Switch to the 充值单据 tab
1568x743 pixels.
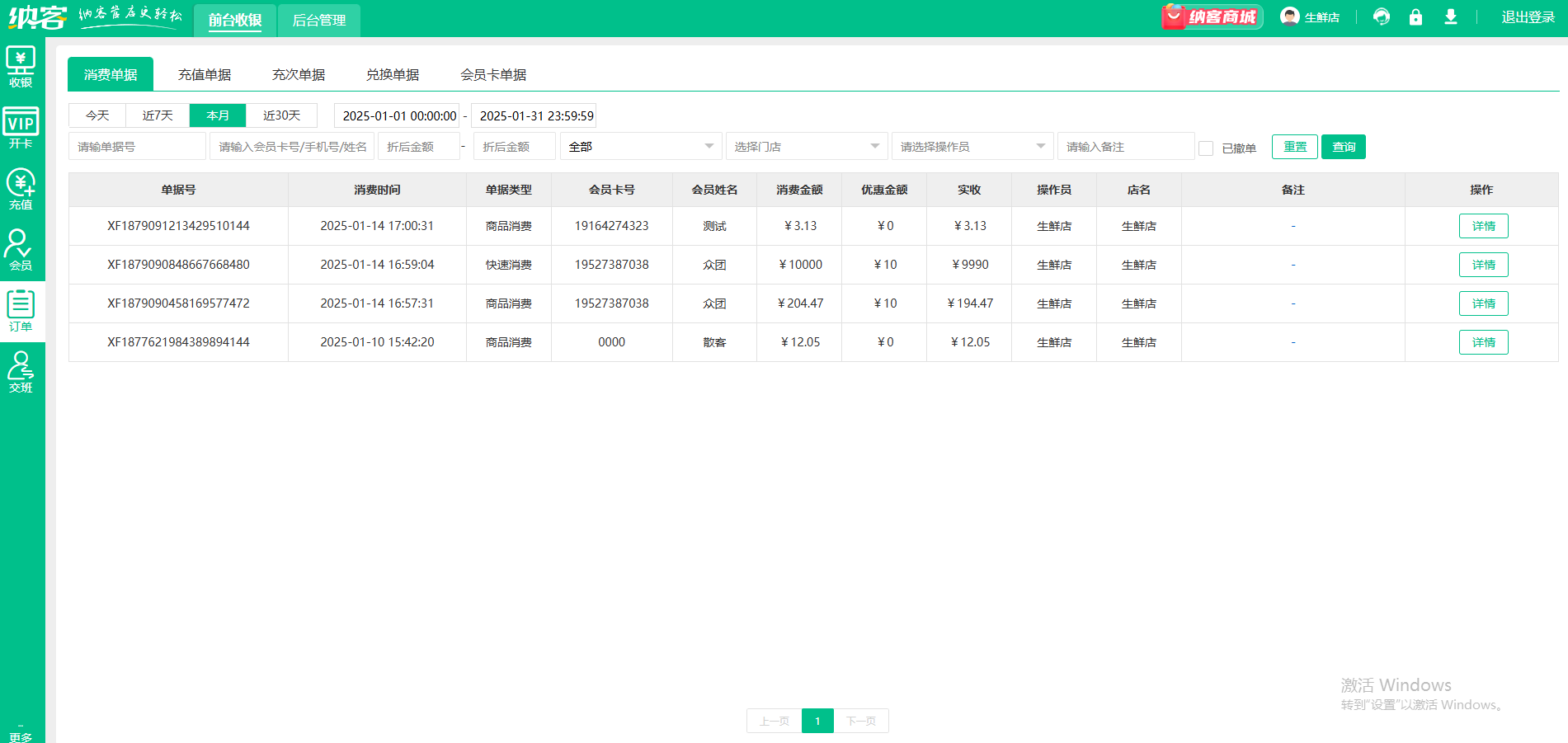[x=205, y=75]
